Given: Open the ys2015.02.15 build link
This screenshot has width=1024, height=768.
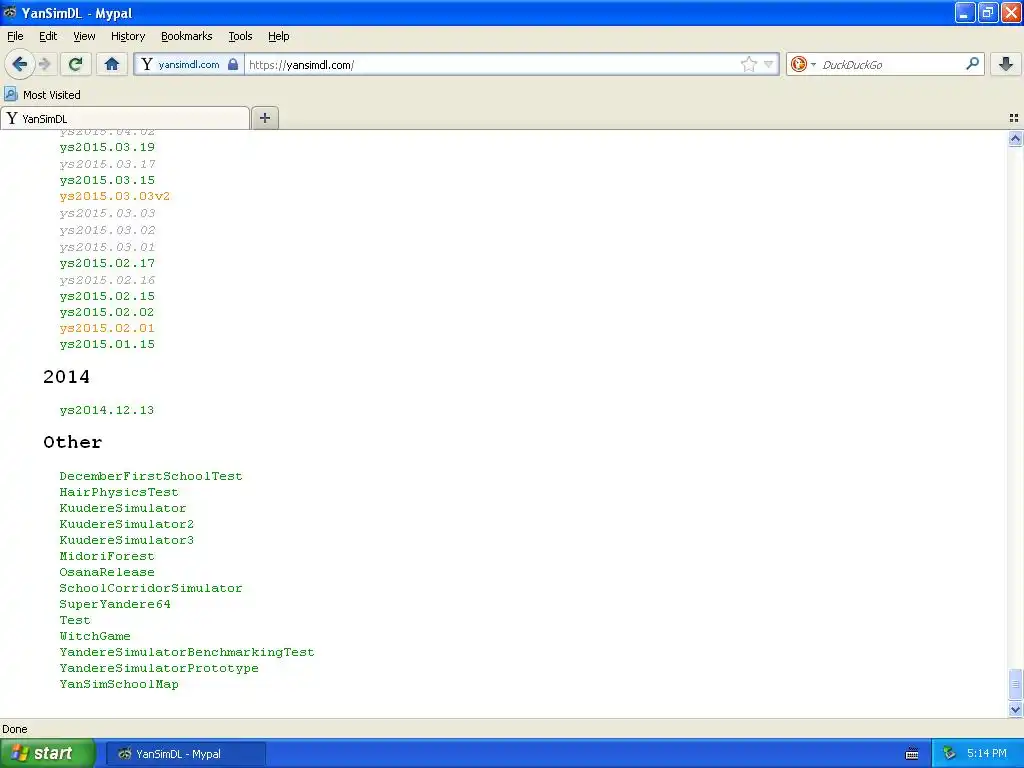Looking at the screenshot, I should click(x=107, y=296).
